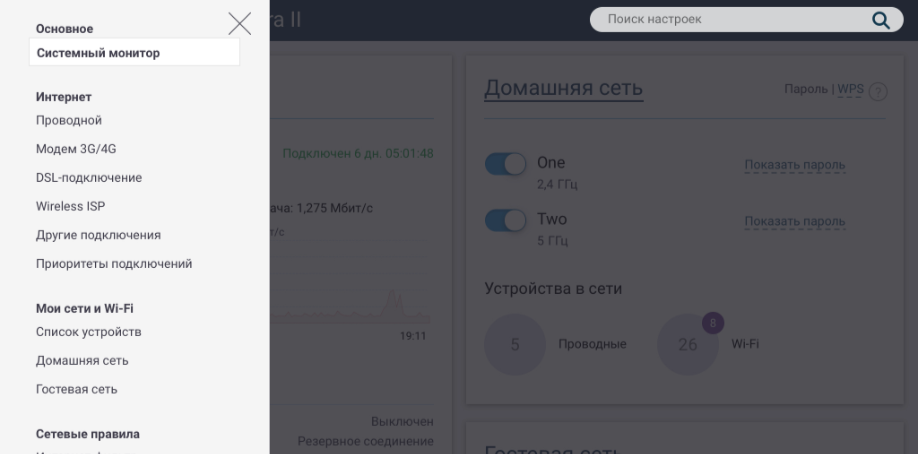Close the side navigation menu
The height and width of the screenshot is (454, 918).
coord(239,24)
